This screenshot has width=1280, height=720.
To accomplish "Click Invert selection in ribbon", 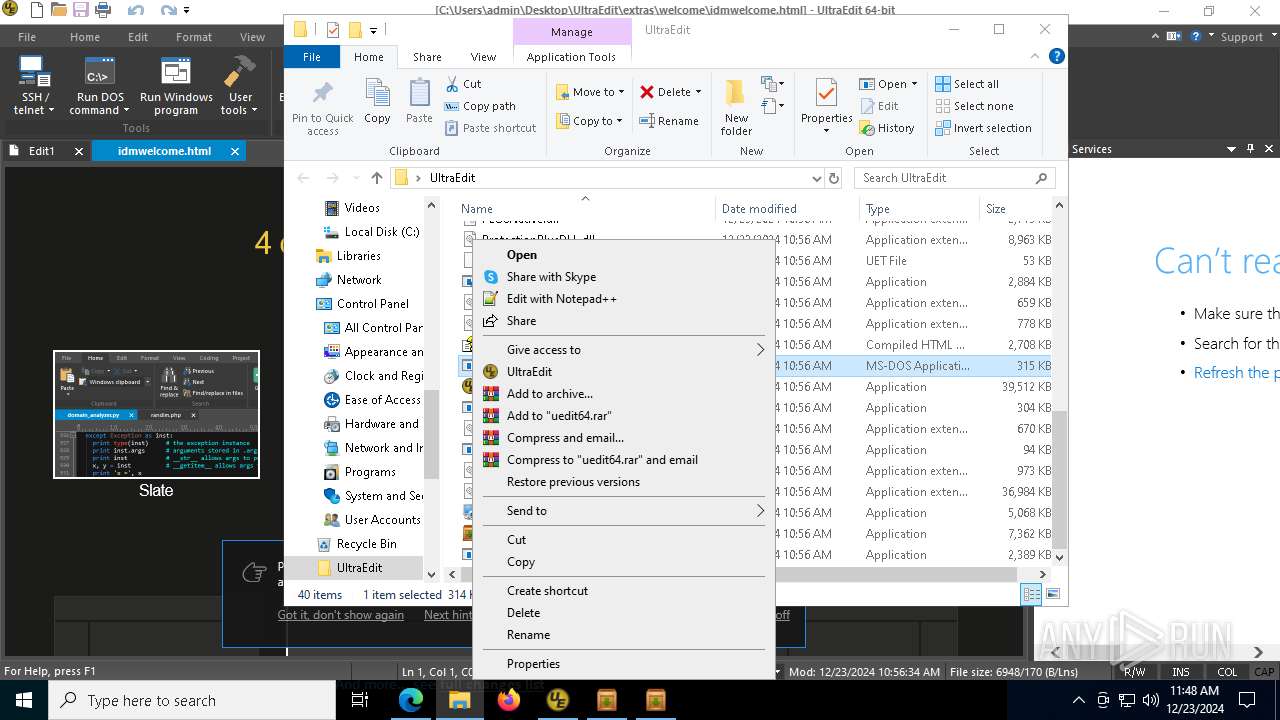I will [983, 128].
